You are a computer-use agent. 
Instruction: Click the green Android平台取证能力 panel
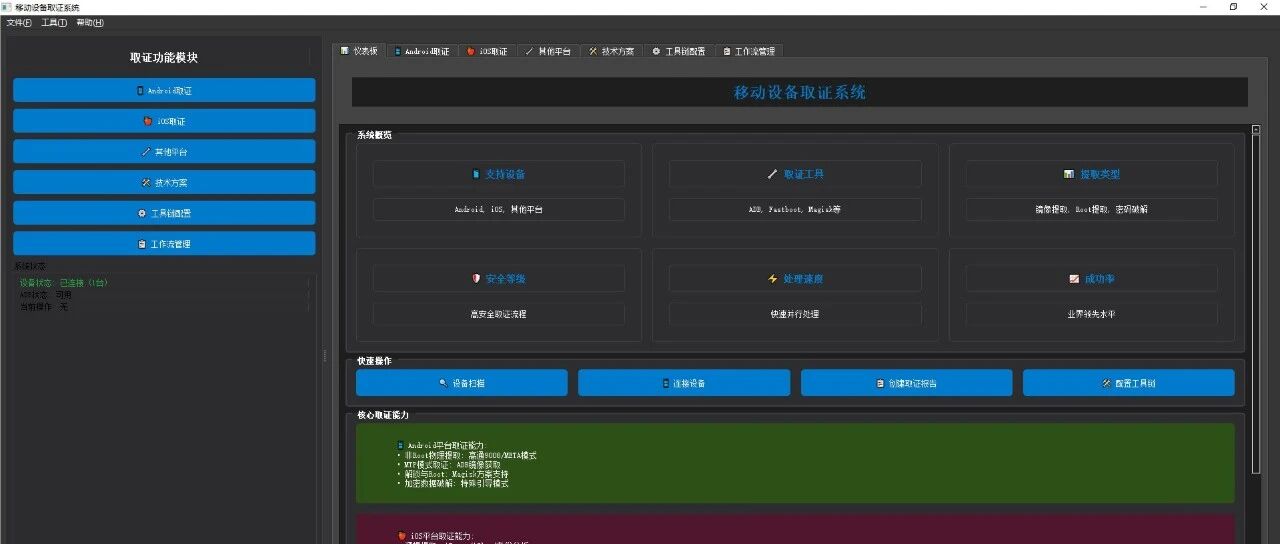point(795,463)
